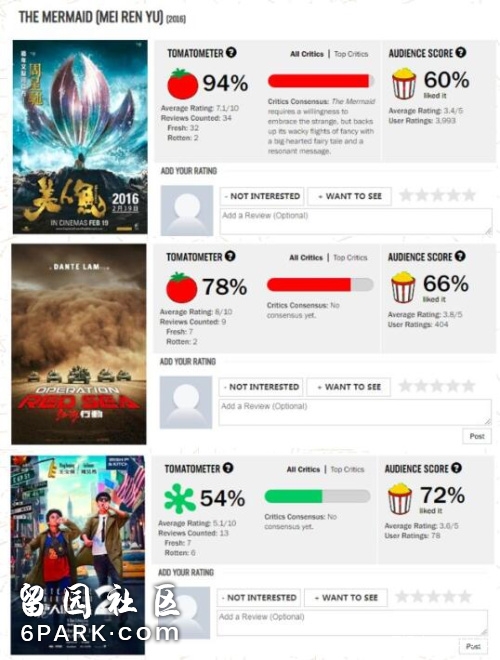Click the green splat icon beside 54%

tap(180, 498)
